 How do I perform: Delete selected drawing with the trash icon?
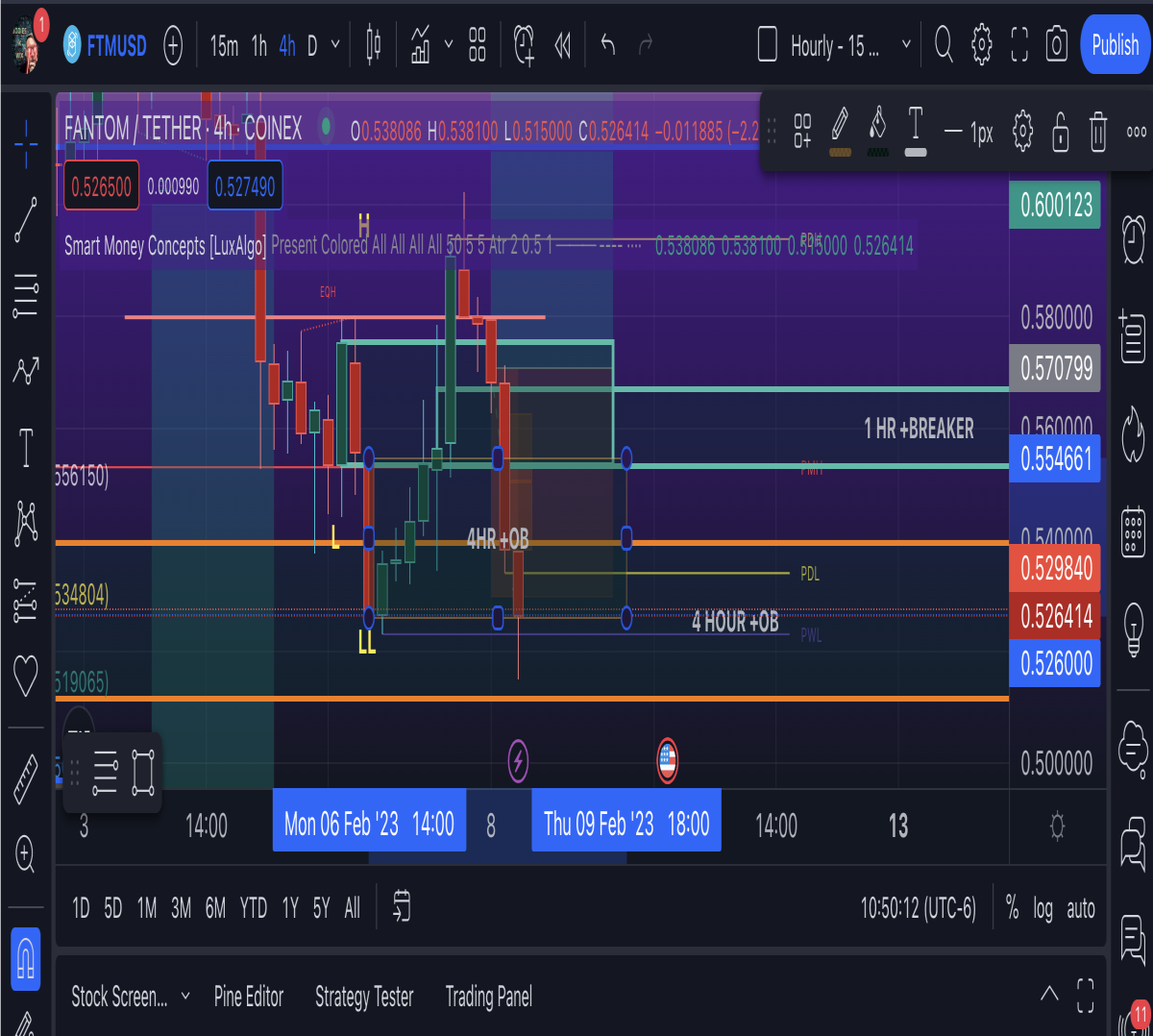[x=1097, y=131]
